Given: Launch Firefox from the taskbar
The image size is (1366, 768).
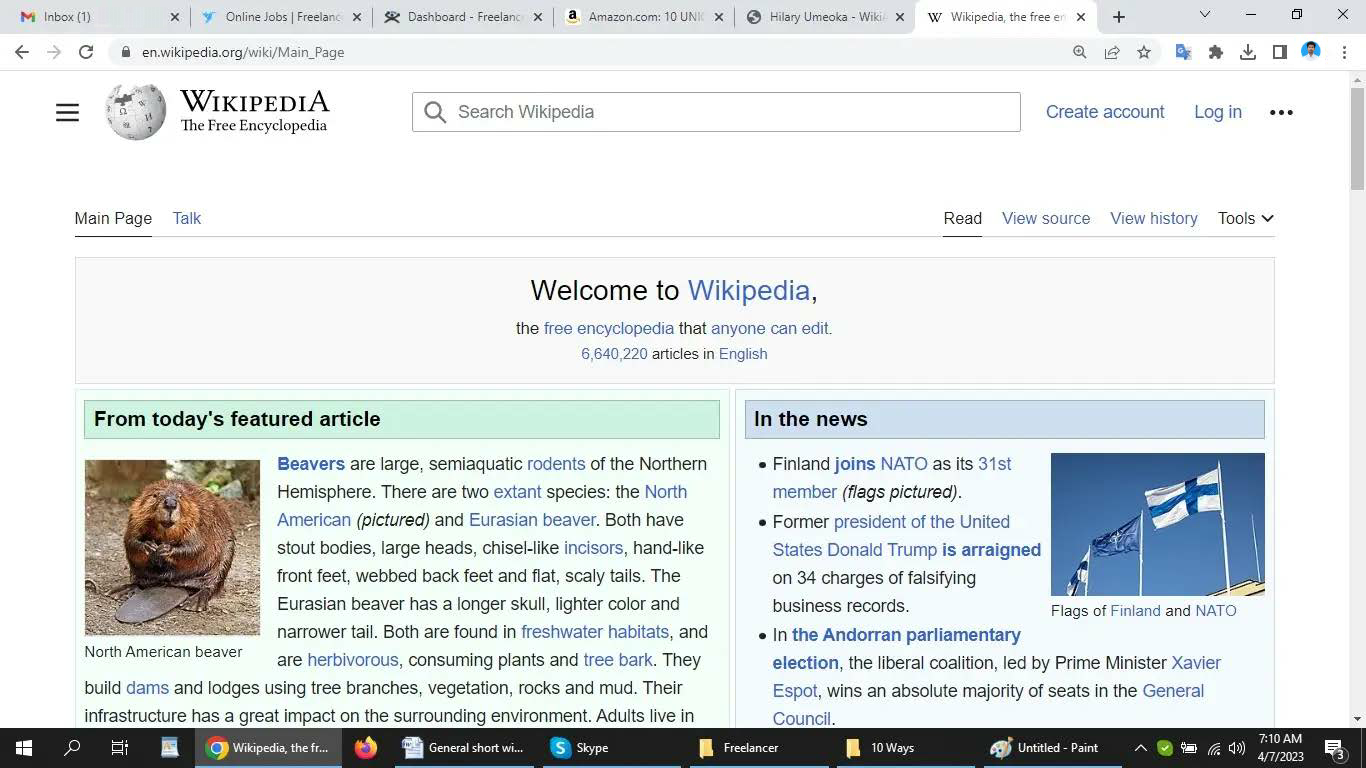Looking at the screenshot, I should click(364, 747).
